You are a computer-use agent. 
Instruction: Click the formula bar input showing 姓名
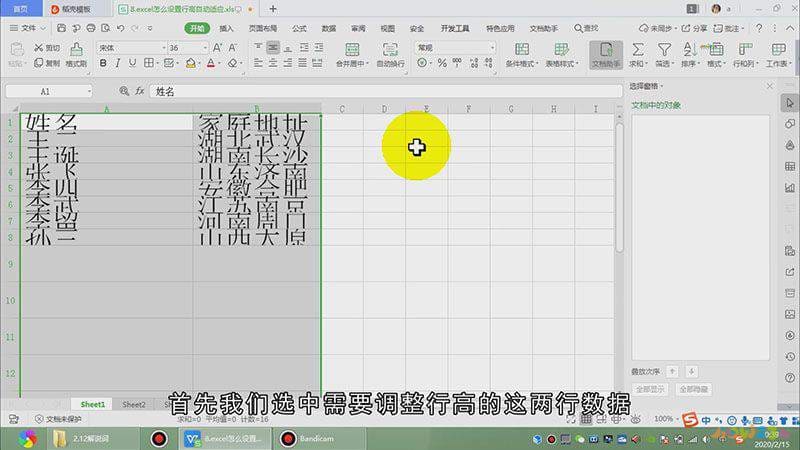(386, 91)
